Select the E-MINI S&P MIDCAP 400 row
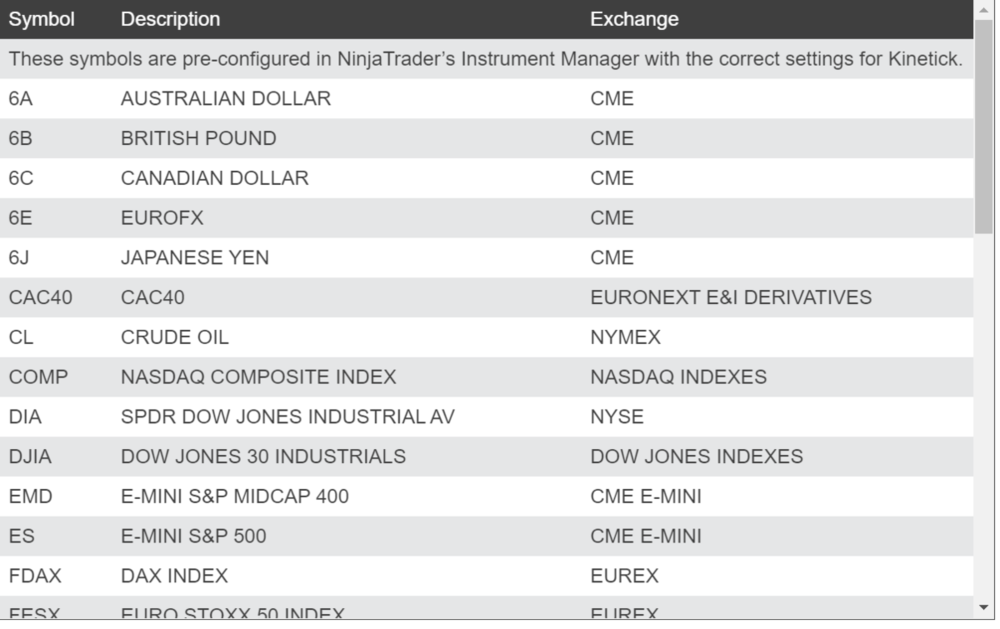The width and height of the screenshot is (1000, 629). click(x=234, y=496)
